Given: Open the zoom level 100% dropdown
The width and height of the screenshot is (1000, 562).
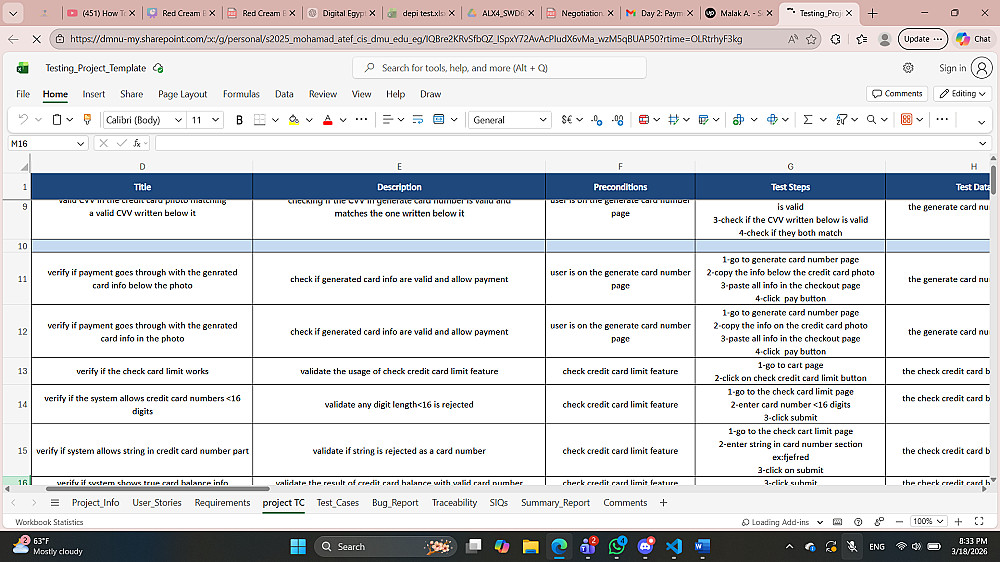Looking at the screenshot, I should [x=928, y=522].
